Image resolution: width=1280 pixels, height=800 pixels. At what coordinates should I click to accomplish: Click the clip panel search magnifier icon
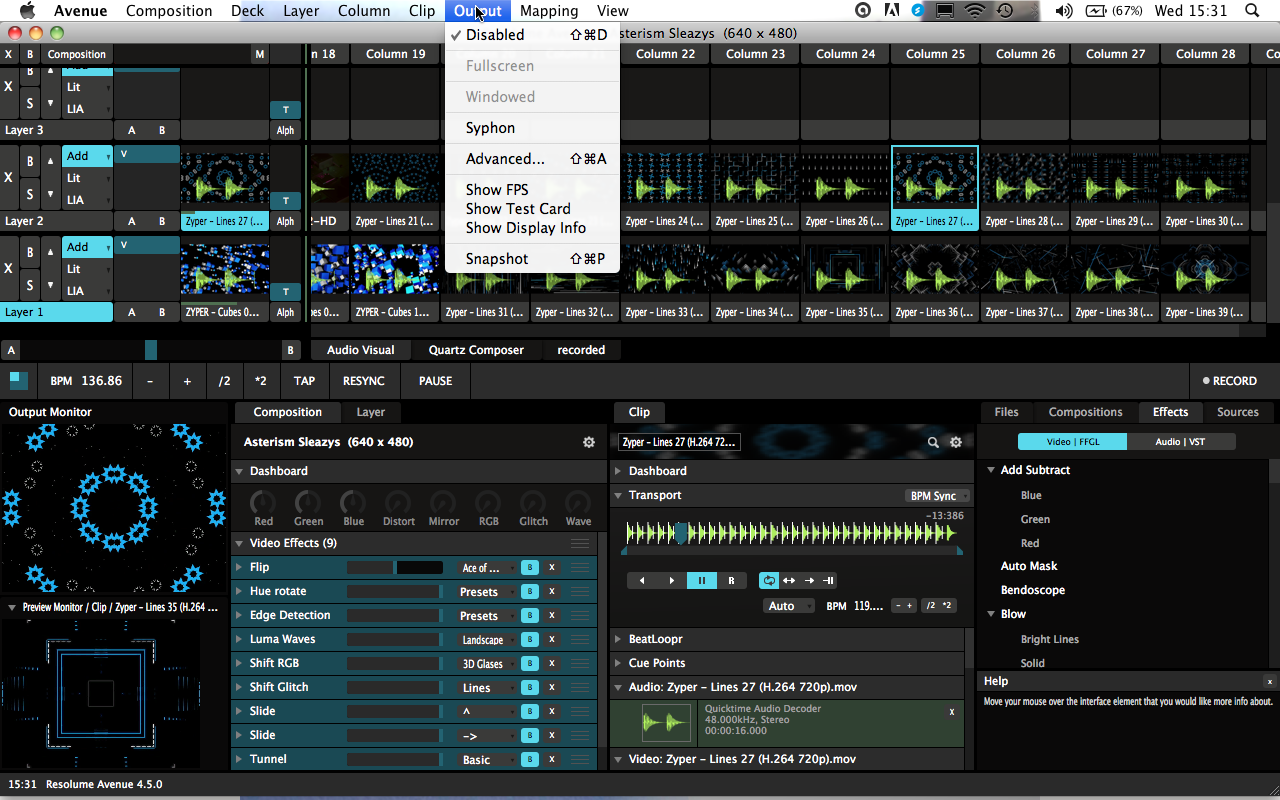coord(933,442)
